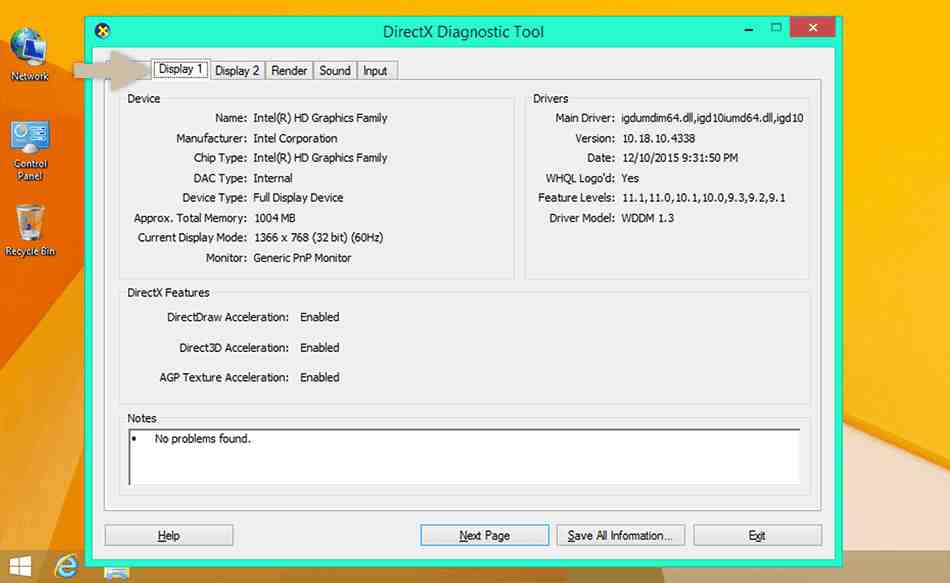Open the Windows Start button
The height and width of the screenshot is (583, 950).
[19, 568]
